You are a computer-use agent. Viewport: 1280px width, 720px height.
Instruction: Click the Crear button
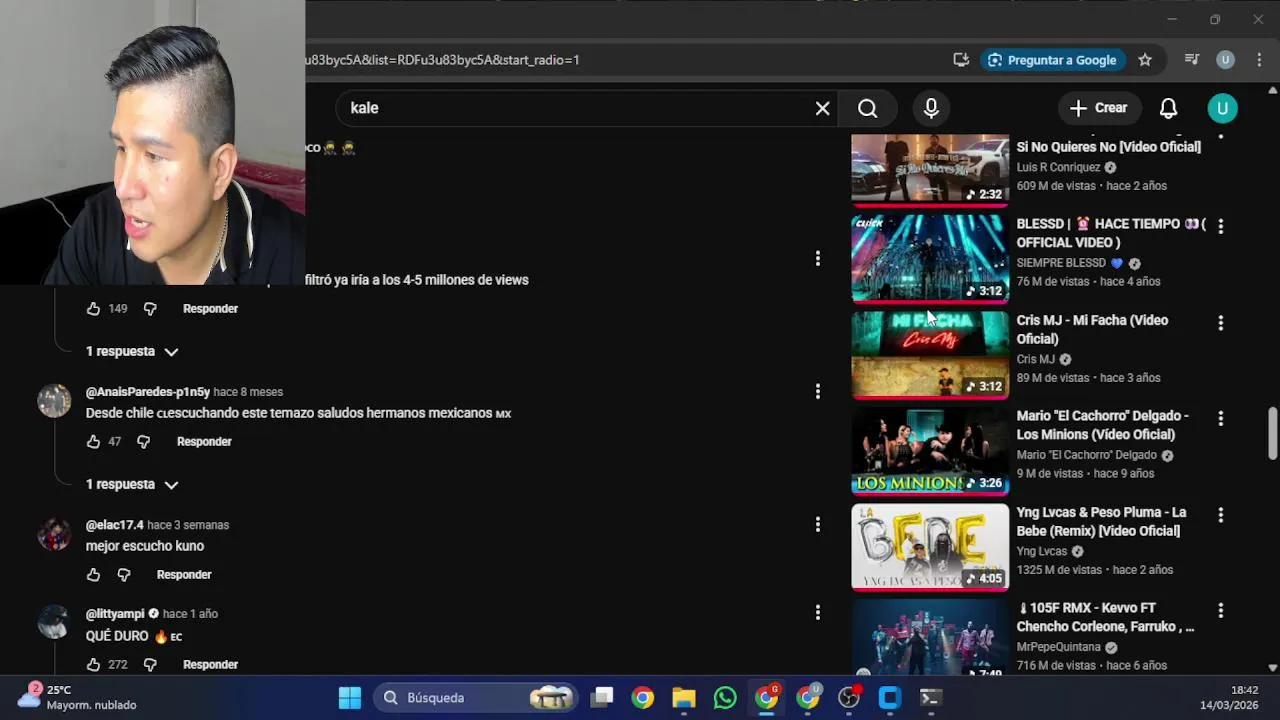pos(1098,108)
